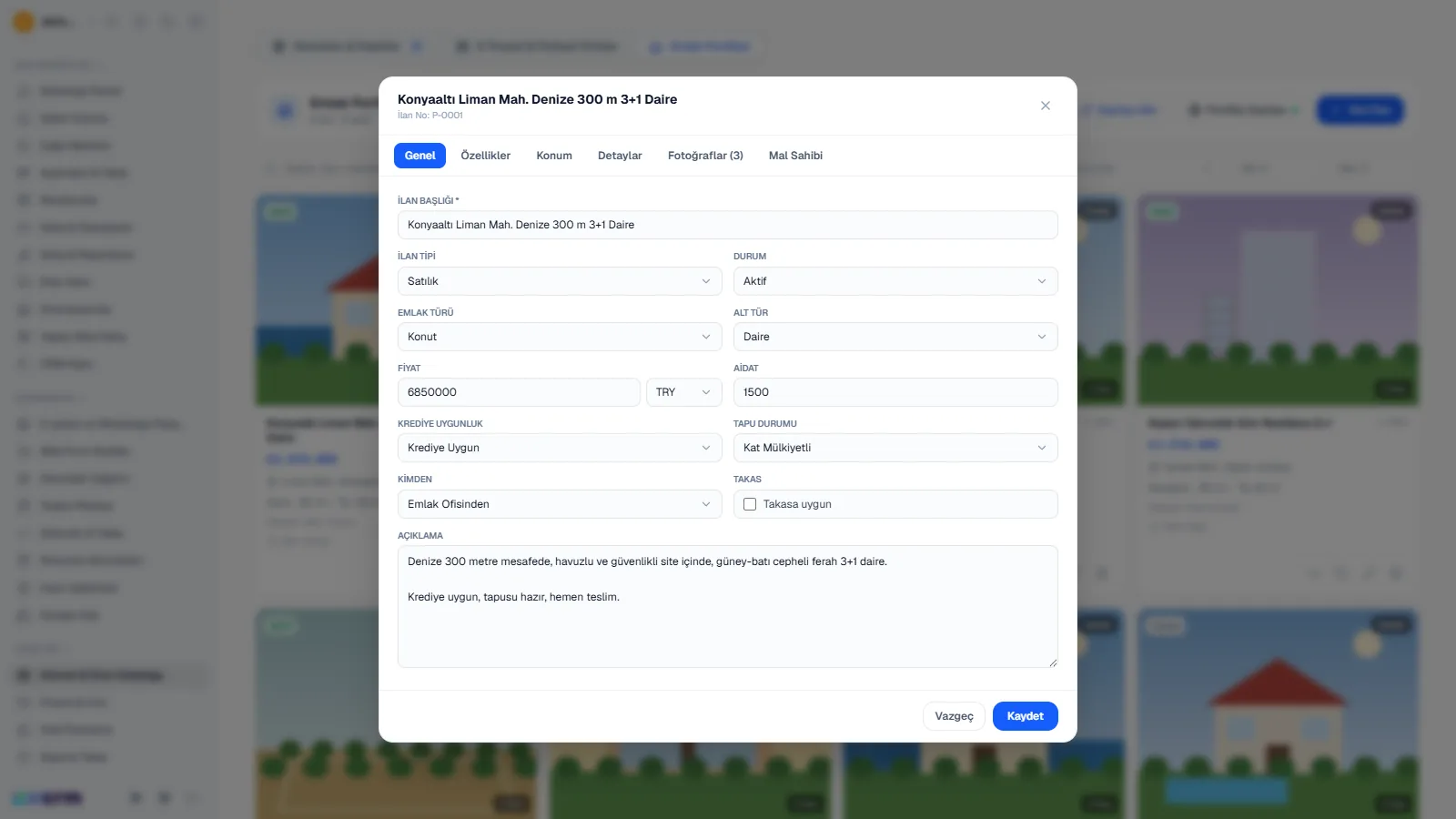
Task: Go to the Mal Sahibi tab
Action: point(795,156)
